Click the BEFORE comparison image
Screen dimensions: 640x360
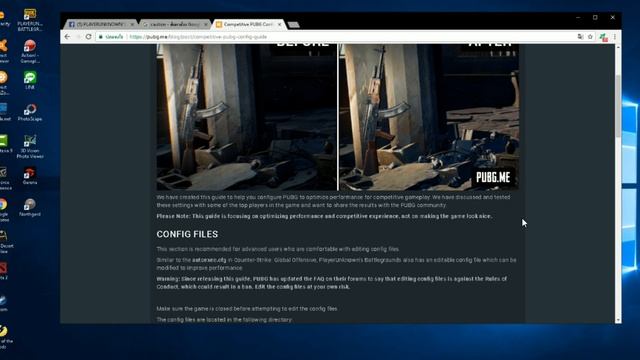tap(247, 117)
